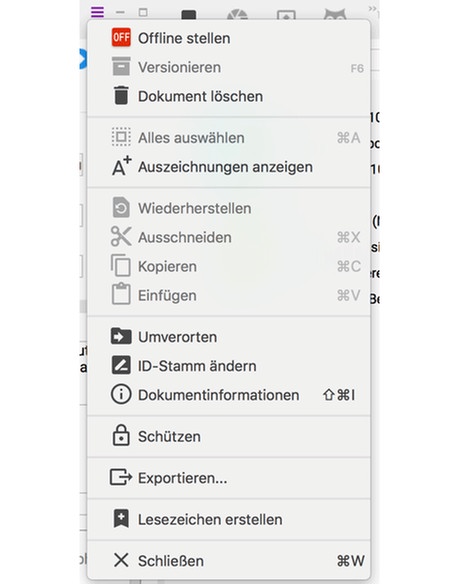Click the X icon beside Schließen
This screenshot has height=584, width=460.
click(x=121, y=560)
